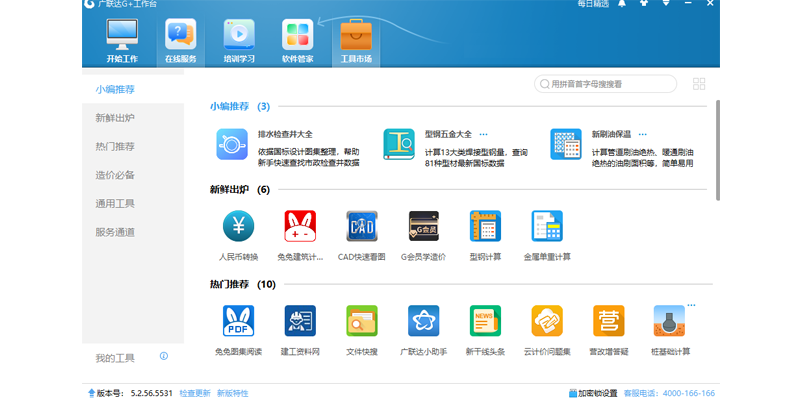Open the 人民币转换 yen icon
800x400 pixels.
tap(238, 226)
